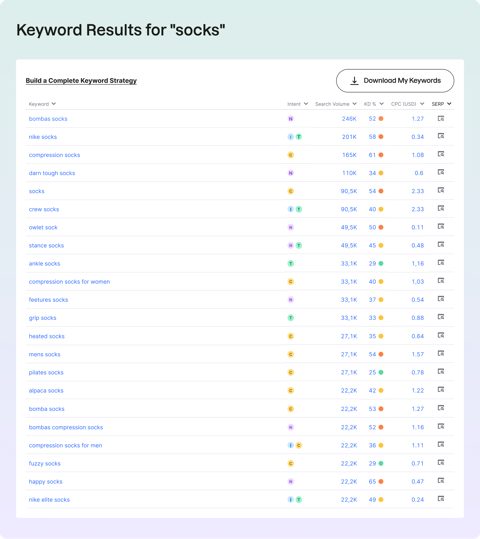Image resolution: width=480 pixels, height=539 pixels.
Task: Open SERP icon for compression socks for men
Action: click(441, 444)
